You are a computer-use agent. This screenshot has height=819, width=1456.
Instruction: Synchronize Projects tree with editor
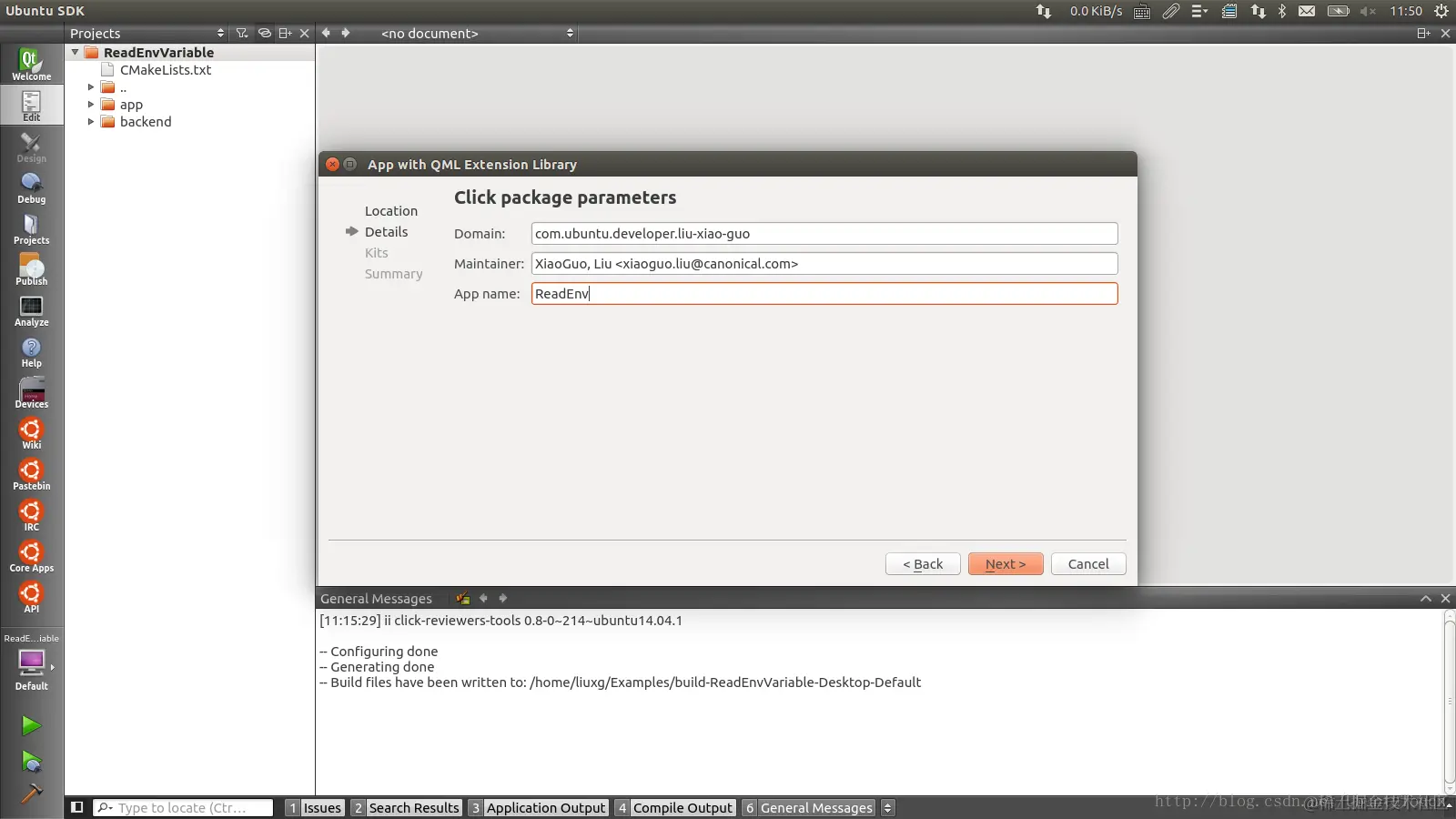point(264,33)
